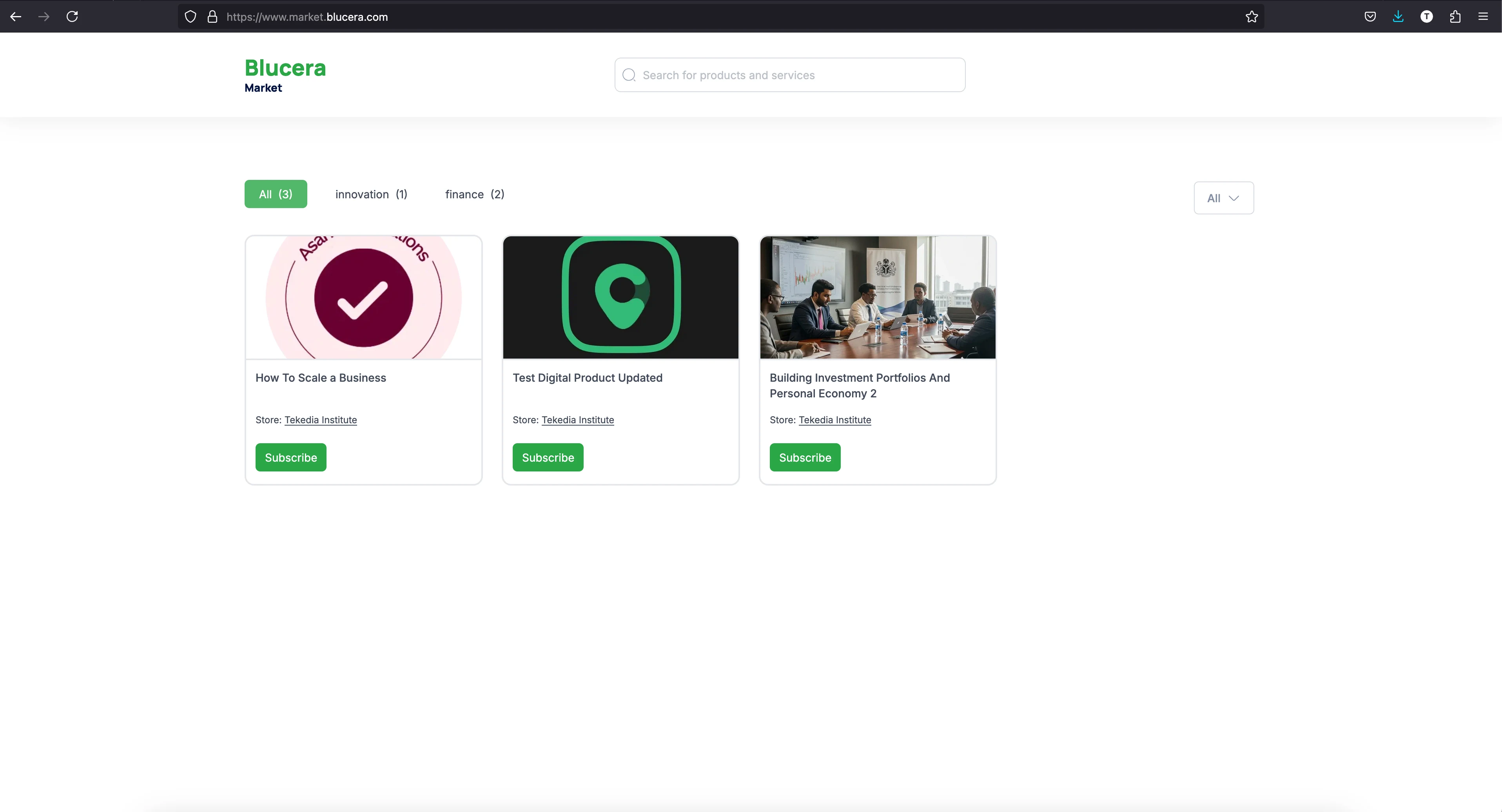Open the hamburger application menu
The width and height of the screenshot is (1502, 812).
(x=1483, y=17)
